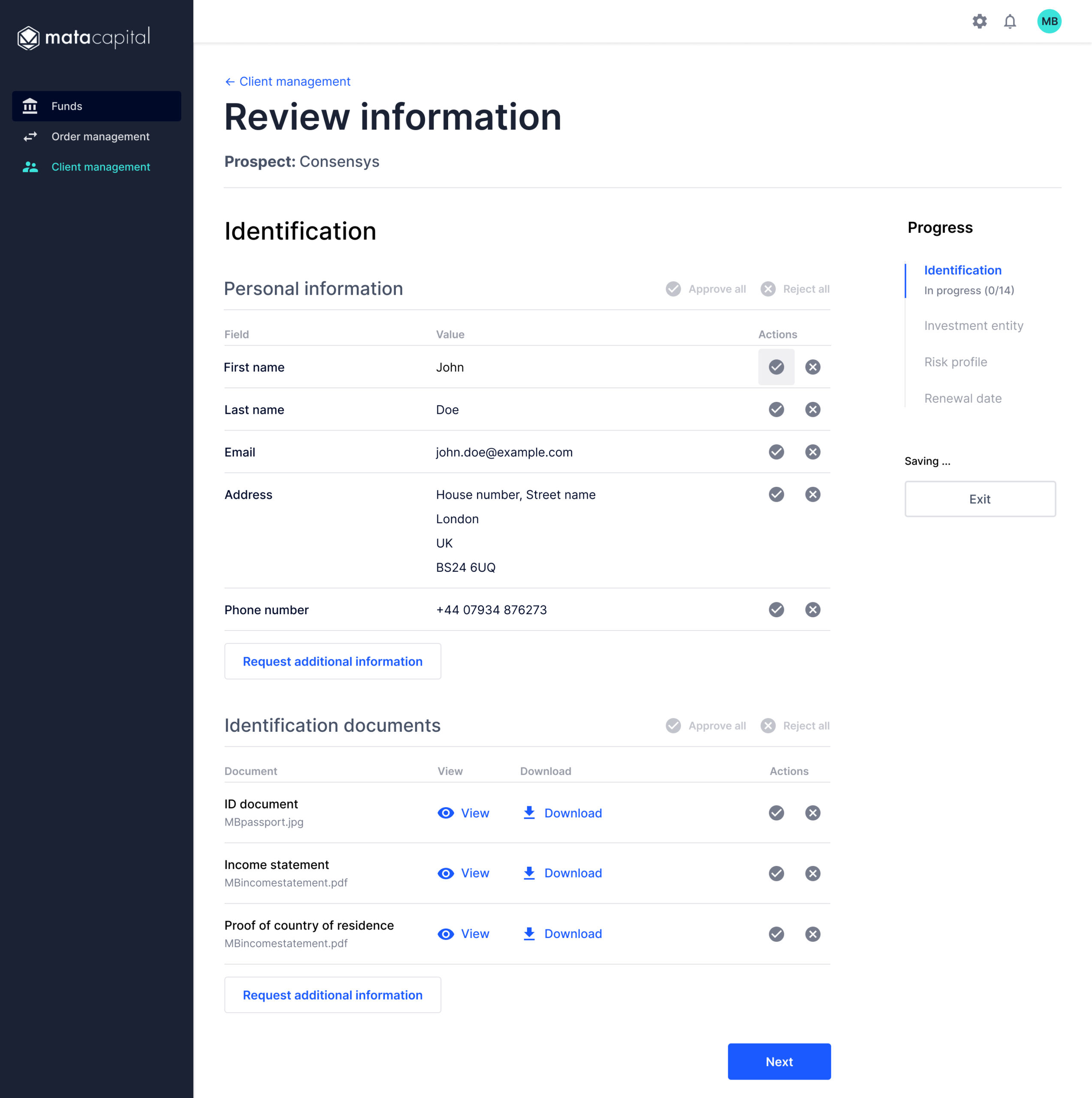The image size is (1092, 1098).
Task: Click the mata capital logo
Action: click(x=84, y=37)
